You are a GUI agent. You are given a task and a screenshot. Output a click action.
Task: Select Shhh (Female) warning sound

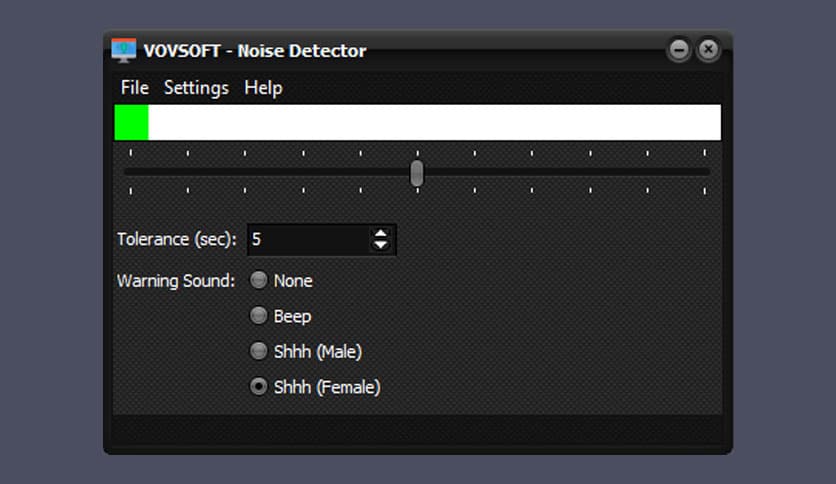(x=315, y=387)
